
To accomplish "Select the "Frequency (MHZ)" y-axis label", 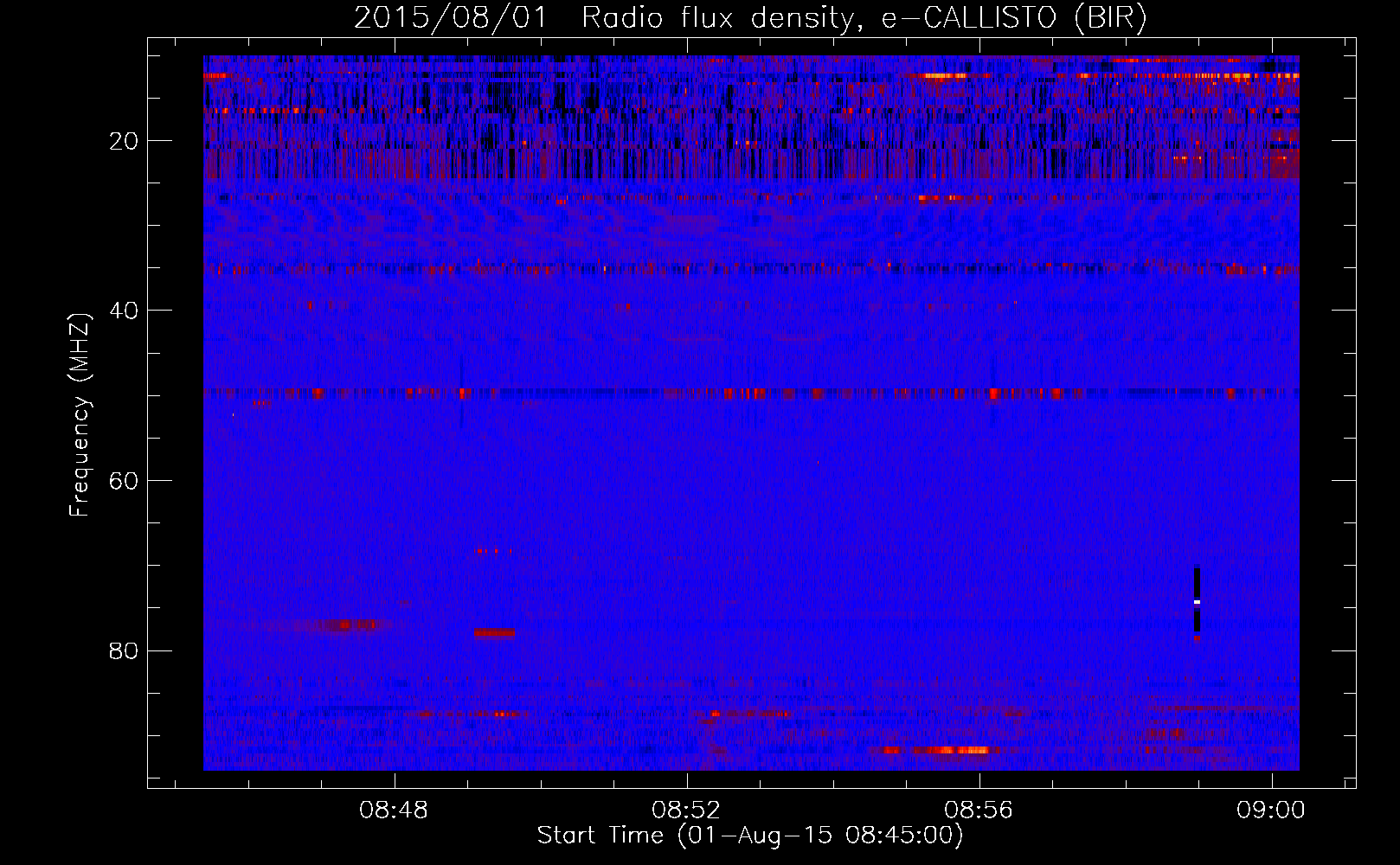I will [80, 415].
